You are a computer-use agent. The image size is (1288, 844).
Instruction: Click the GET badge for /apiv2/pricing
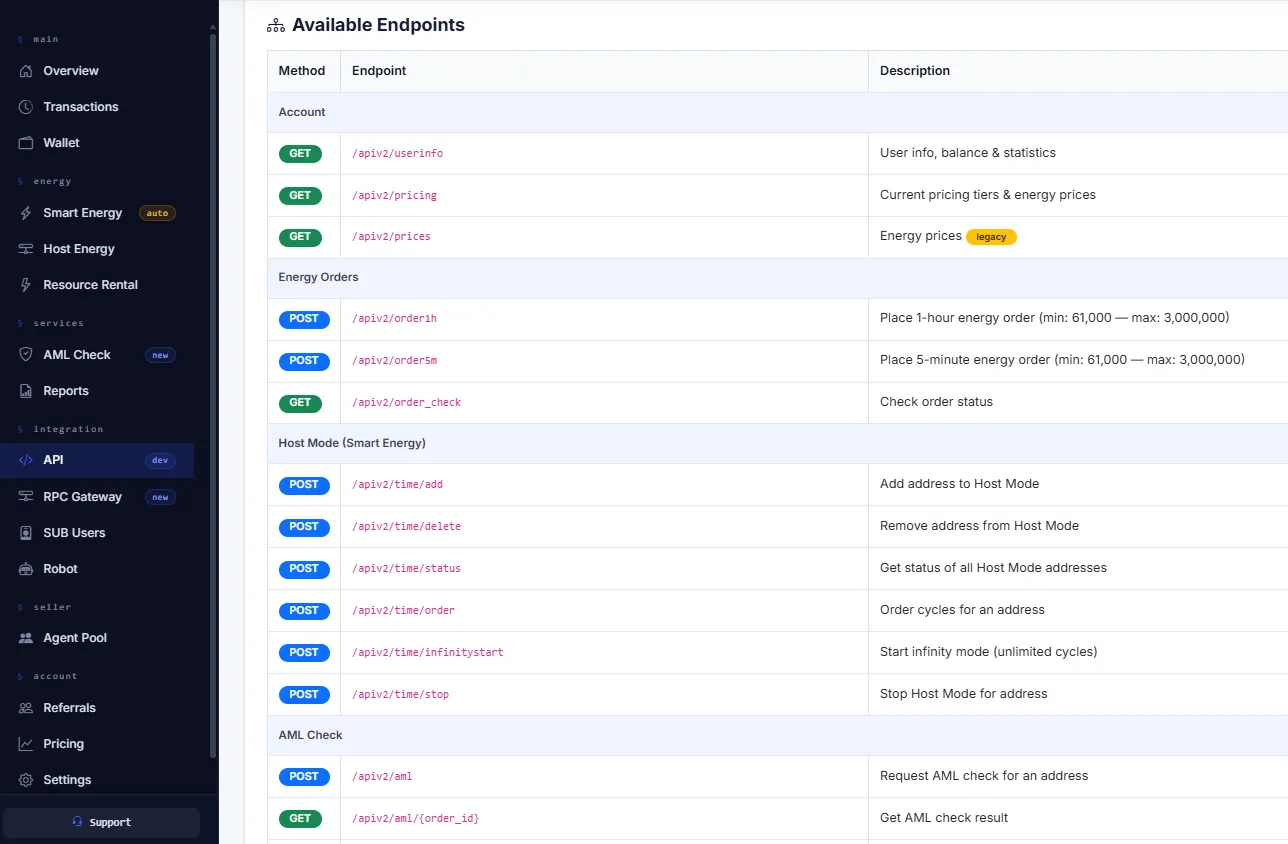[x=300, y=196]
